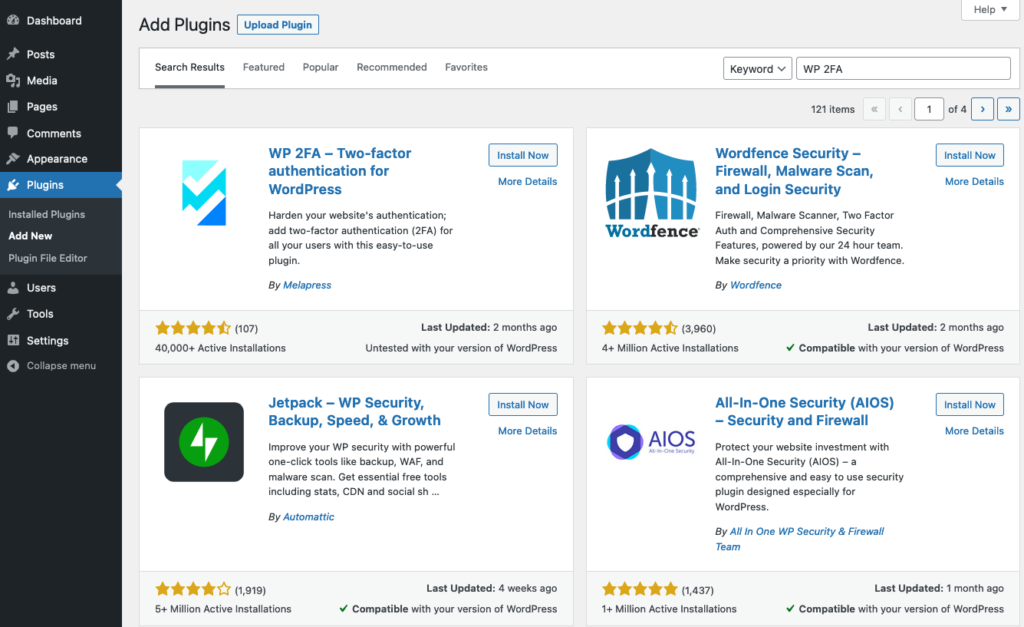Screen dimensions: 1024x627
Task: Open WP 2FA plugin title link
Action: point(340,171)
